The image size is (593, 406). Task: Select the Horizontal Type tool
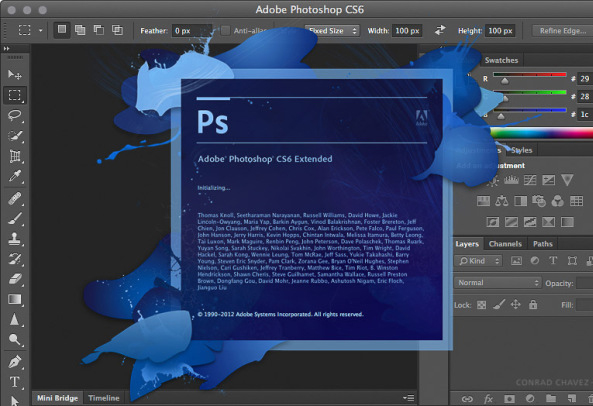[15, 382]
